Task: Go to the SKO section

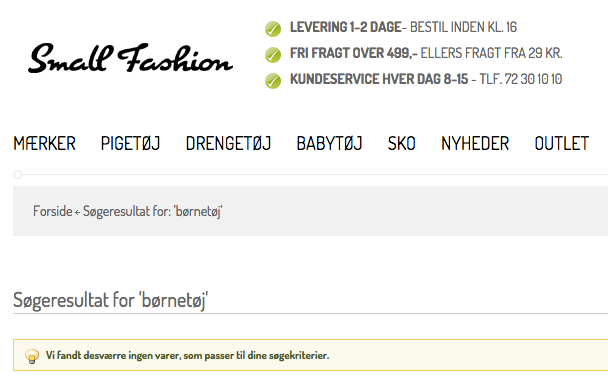Action: (x=402, y=144)
